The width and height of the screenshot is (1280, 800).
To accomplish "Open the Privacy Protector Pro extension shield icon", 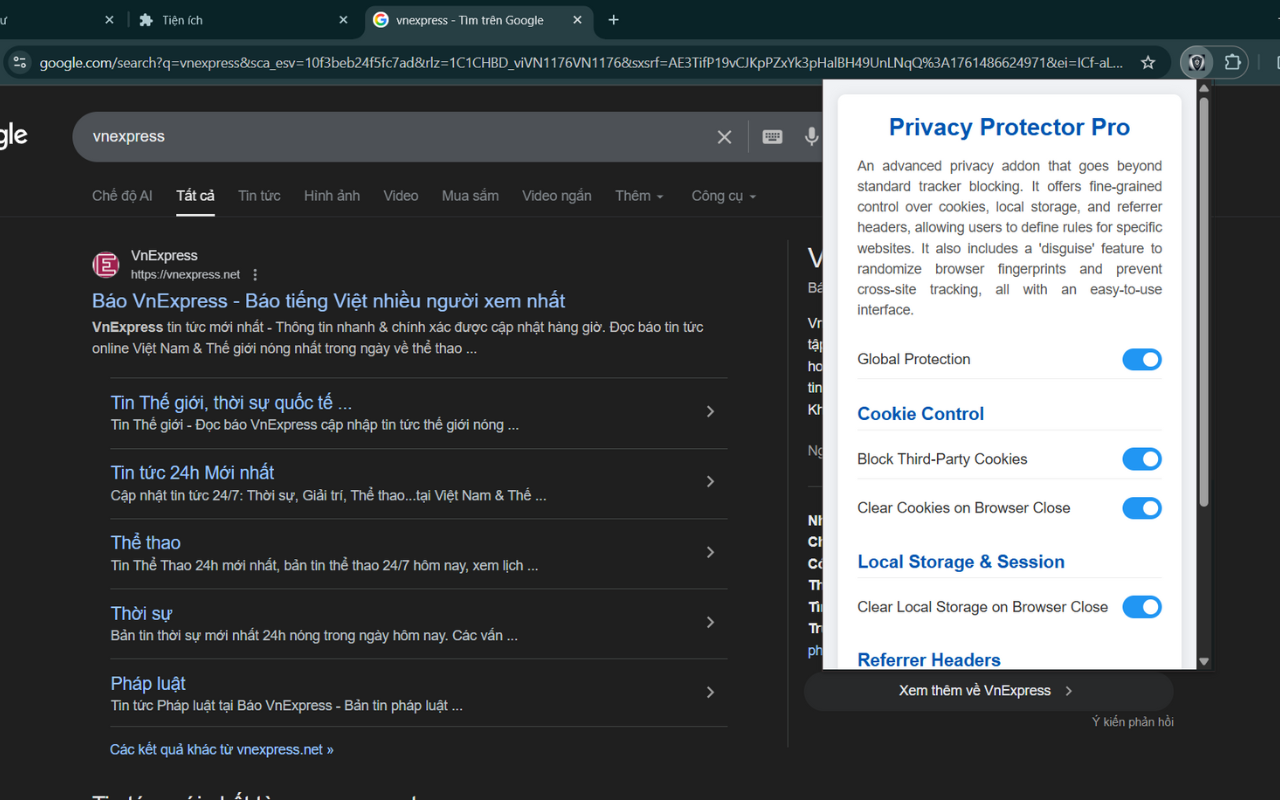I will (1196, 62).
